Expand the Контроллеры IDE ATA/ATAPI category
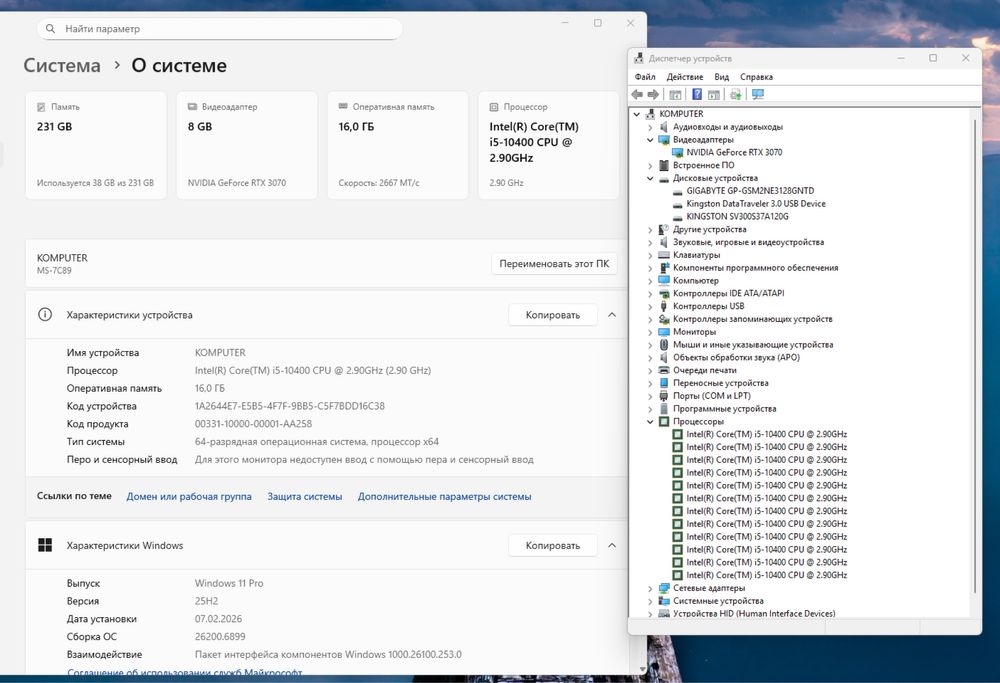This screenshot has height=683, width=1000. click(x=650, y=293)
